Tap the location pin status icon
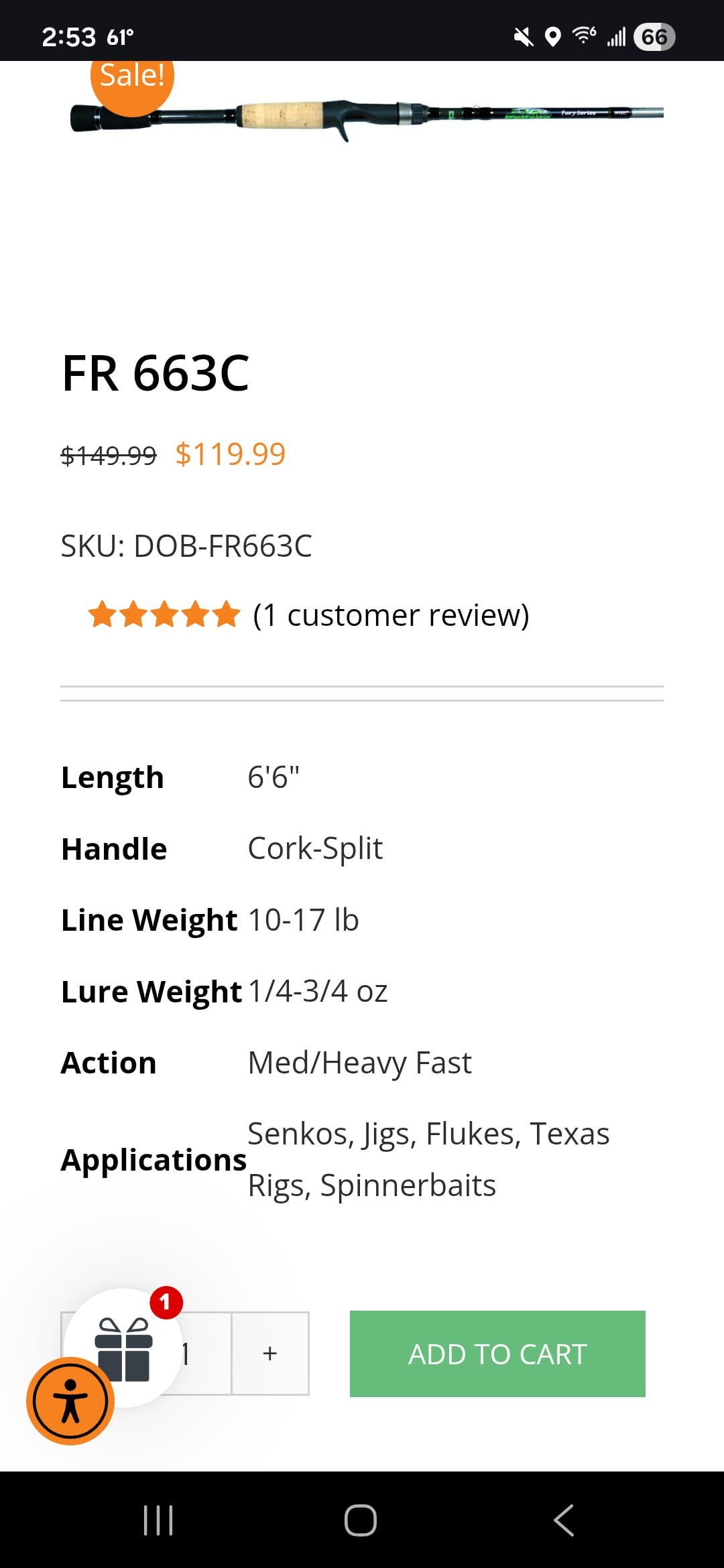 click(x=552, y=37)
